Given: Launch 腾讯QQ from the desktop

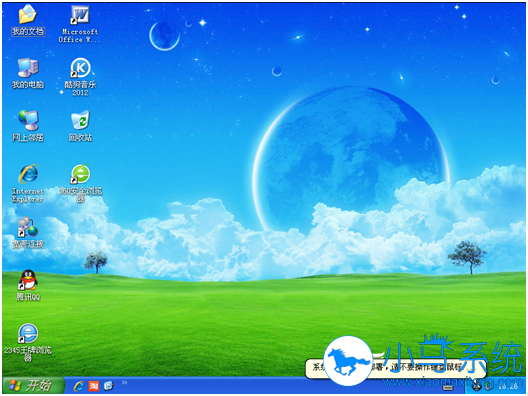Looking at the screenshot, I should 28,285.
